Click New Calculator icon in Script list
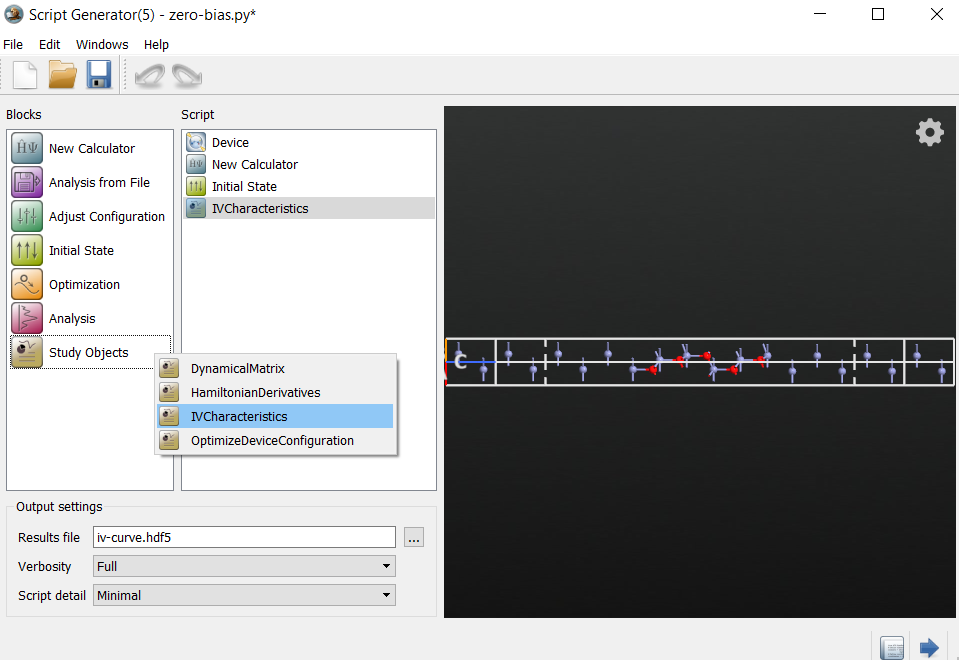959x660 pixels. (196, 164)
